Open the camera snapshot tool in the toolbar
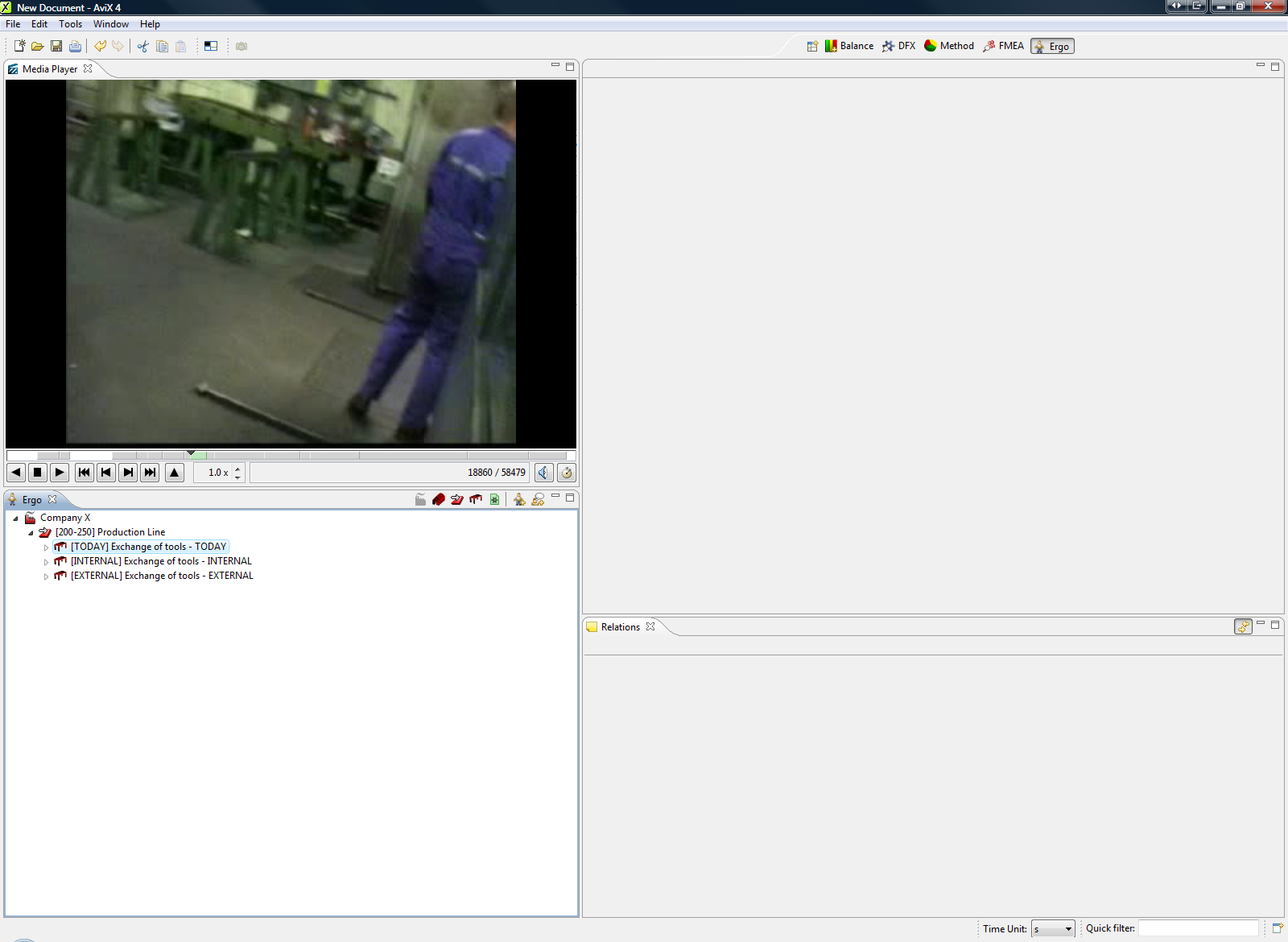1288x942 pixels. [x=242, y=46]
